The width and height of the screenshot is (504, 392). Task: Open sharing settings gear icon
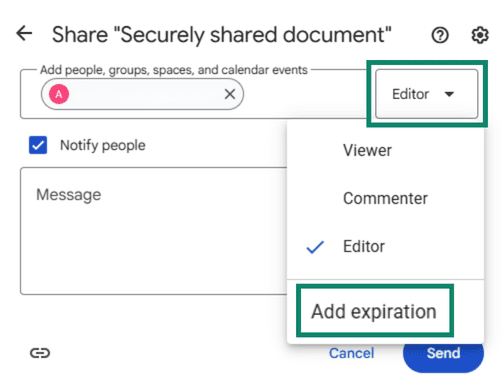[480, 35]
